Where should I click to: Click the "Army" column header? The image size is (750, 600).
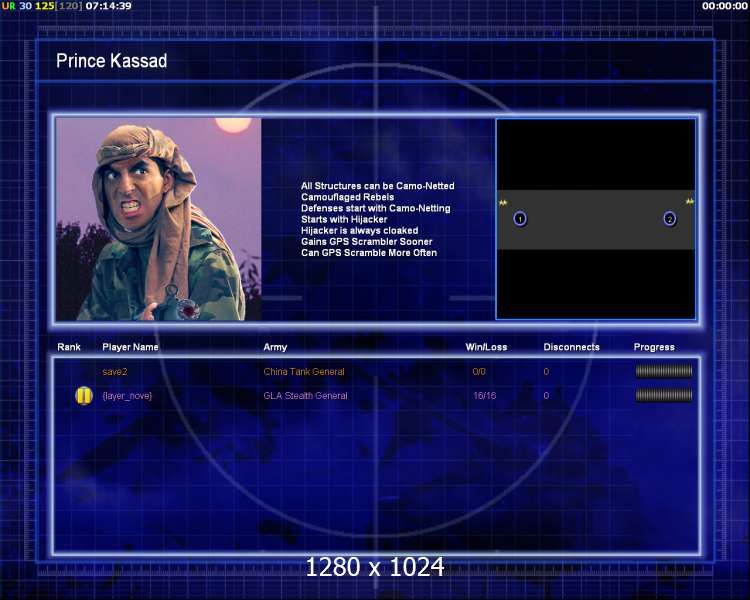[275, 347]
